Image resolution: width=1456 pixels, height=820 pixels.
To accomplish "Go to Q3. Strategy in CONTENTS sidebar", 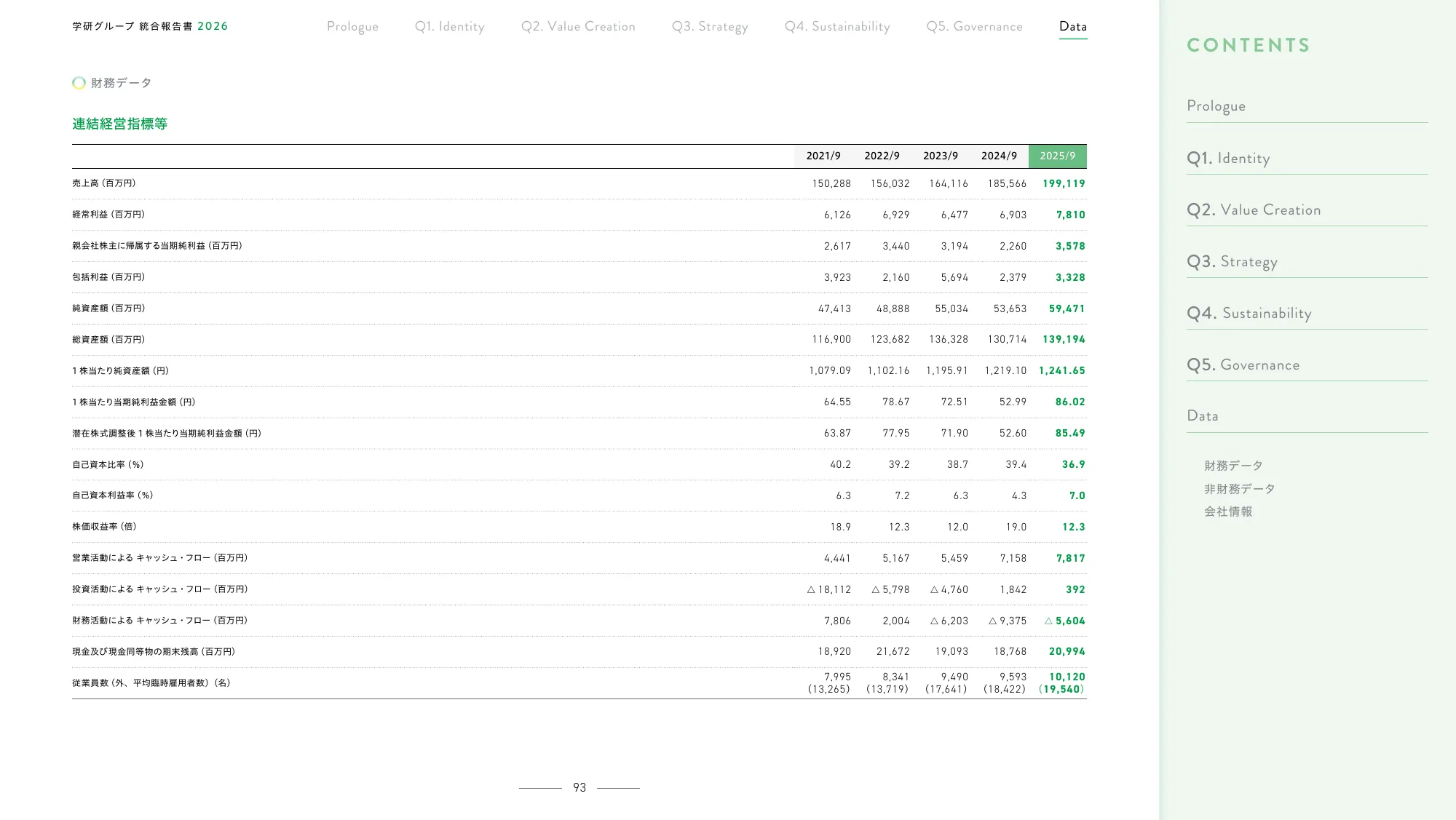I will [x=1232, y=261].
